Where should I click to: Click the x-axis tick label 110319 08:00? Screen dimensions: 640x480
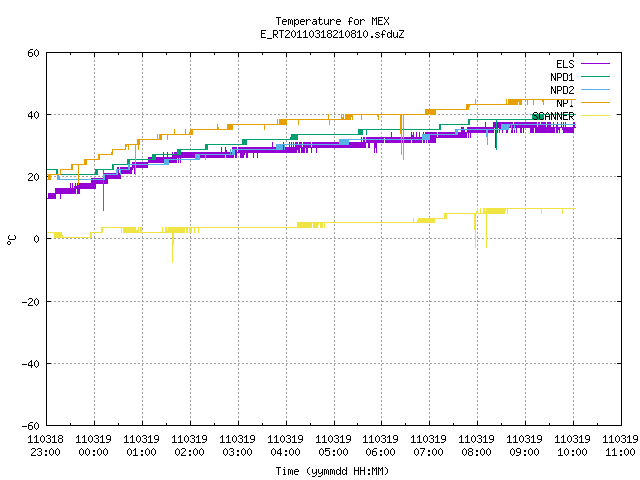point(476,446)
